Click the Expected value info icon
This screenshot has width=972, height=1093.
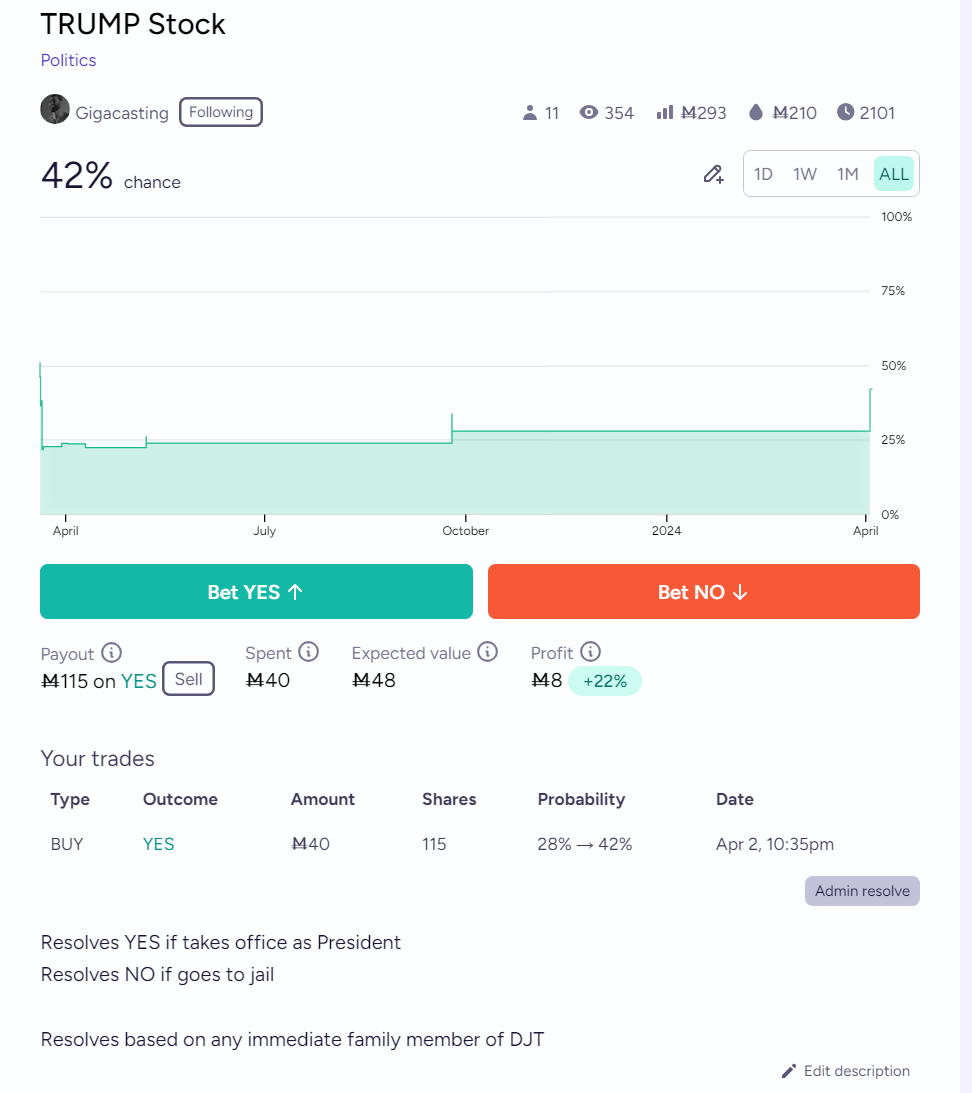pyautogui.click(x=487, y=652)
